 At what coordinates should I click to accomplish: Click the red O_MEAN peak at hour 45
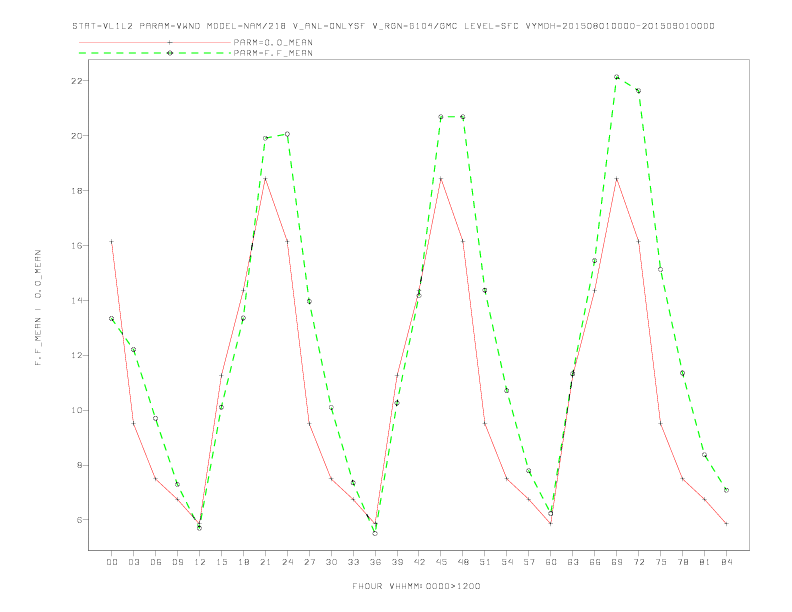pyautogui.click(x=441, y=179)
